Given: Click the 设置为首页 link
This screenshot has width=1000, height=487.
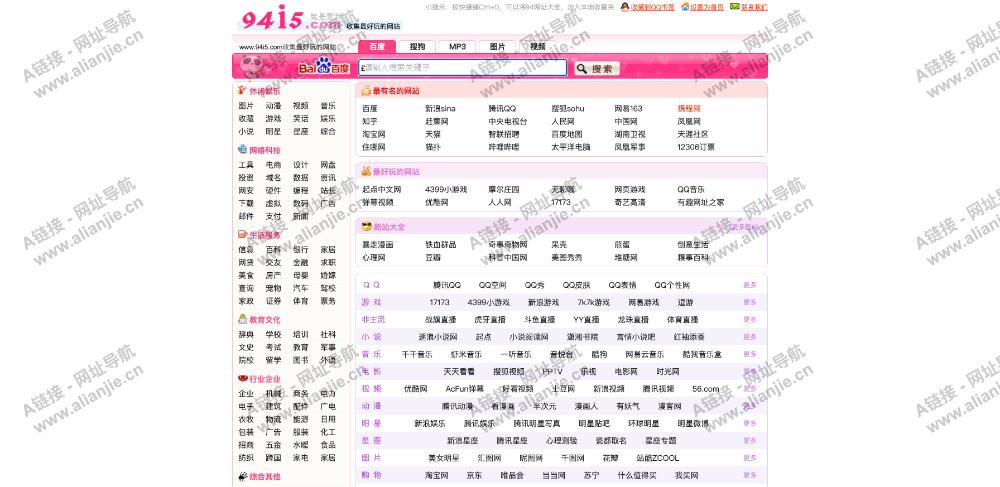Looking at the screenshot, I should coord(707,7).
